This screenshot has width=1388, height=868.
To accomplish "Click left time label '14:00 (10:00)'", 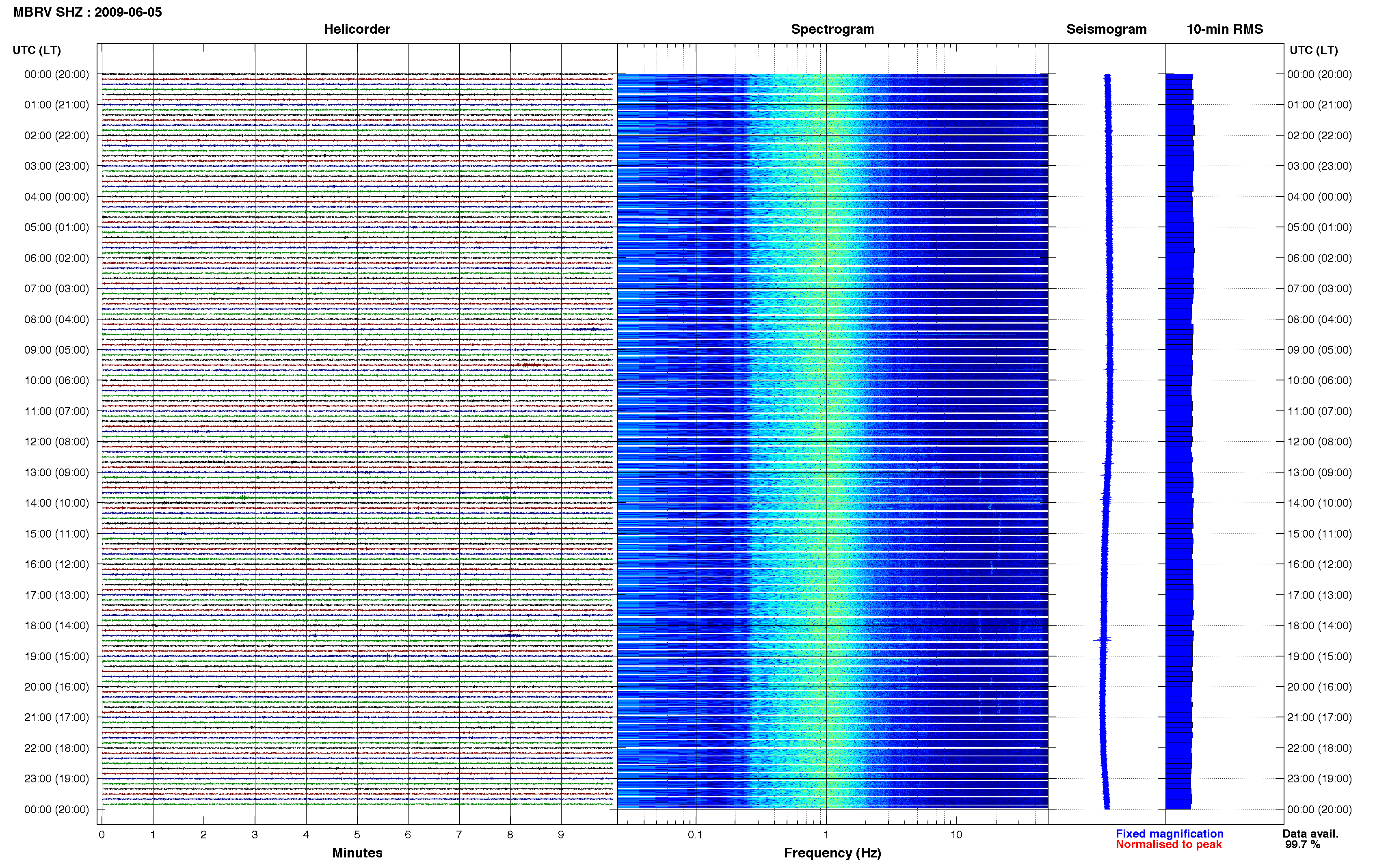I will coord(57,503).
